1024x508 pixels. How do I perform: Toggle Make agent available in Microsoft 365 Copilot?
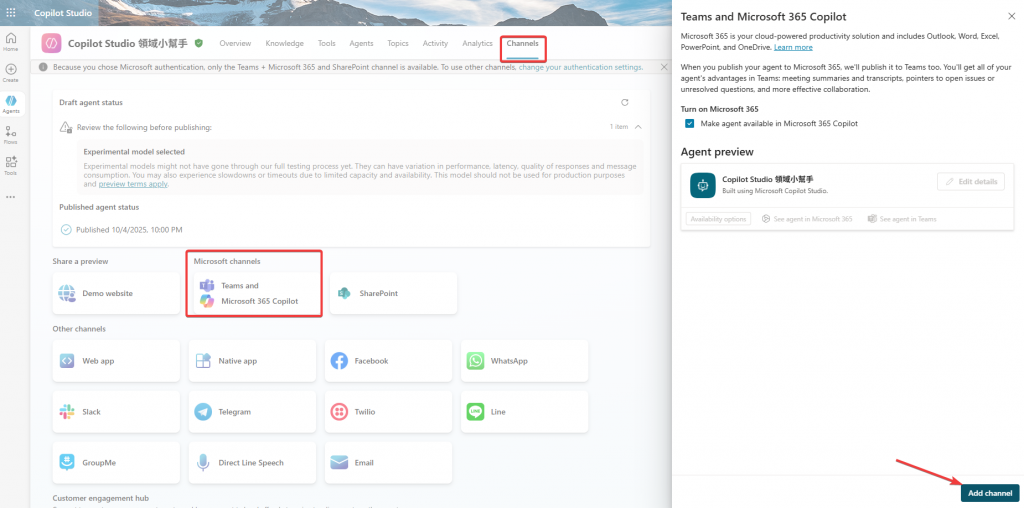click(x=690, y=123)
